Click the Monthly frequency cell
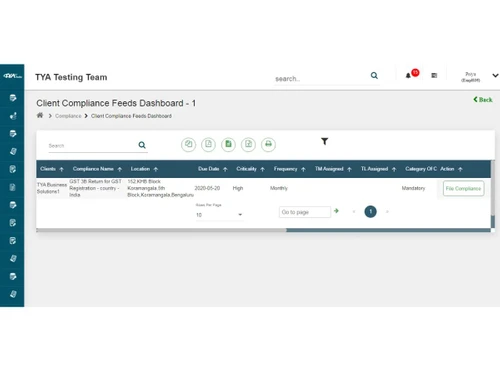The height and width of the screenshot is (375, 500). [279, 188]
